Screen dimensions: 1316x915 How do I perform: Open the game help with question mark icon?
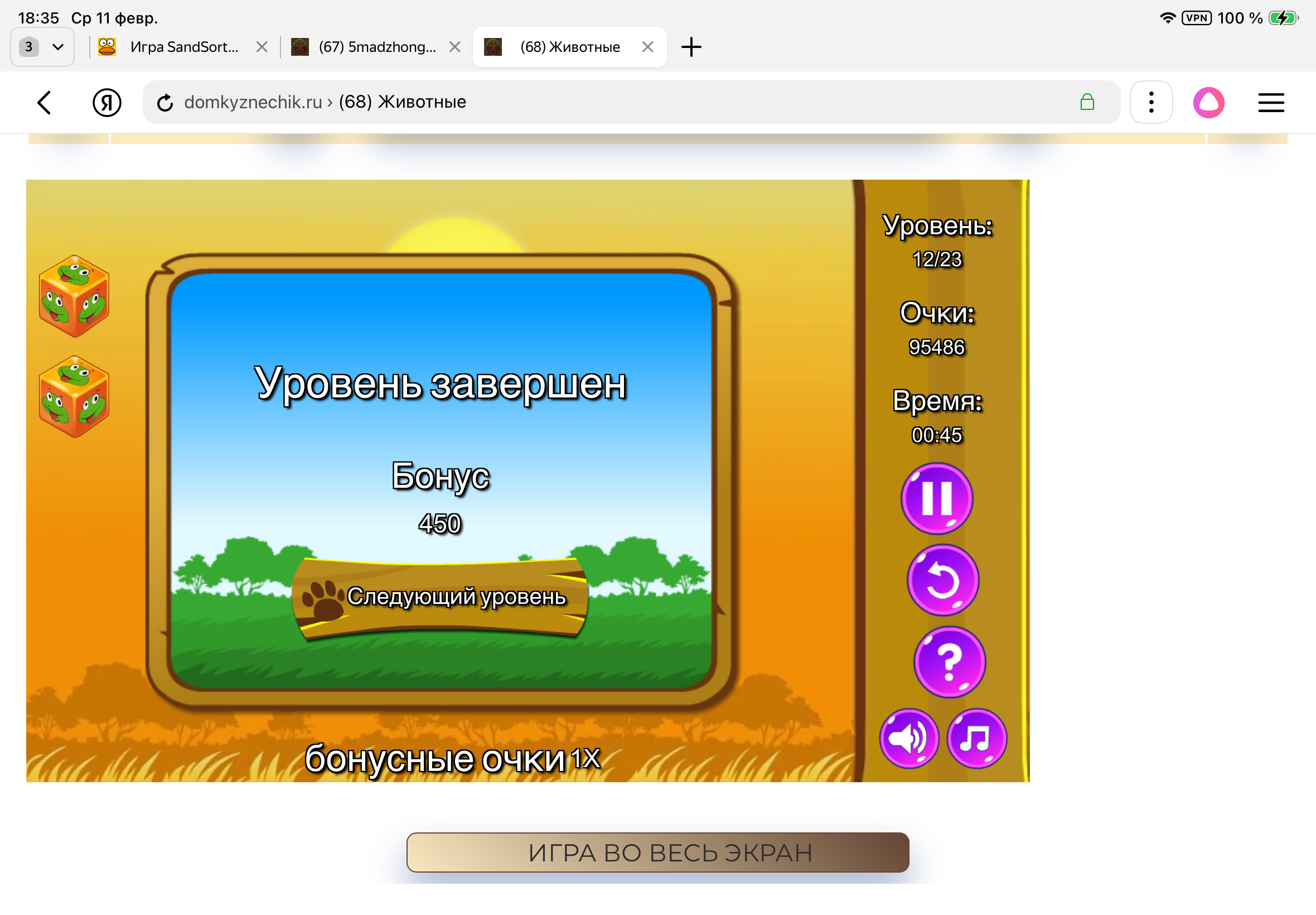coord(949,661)
